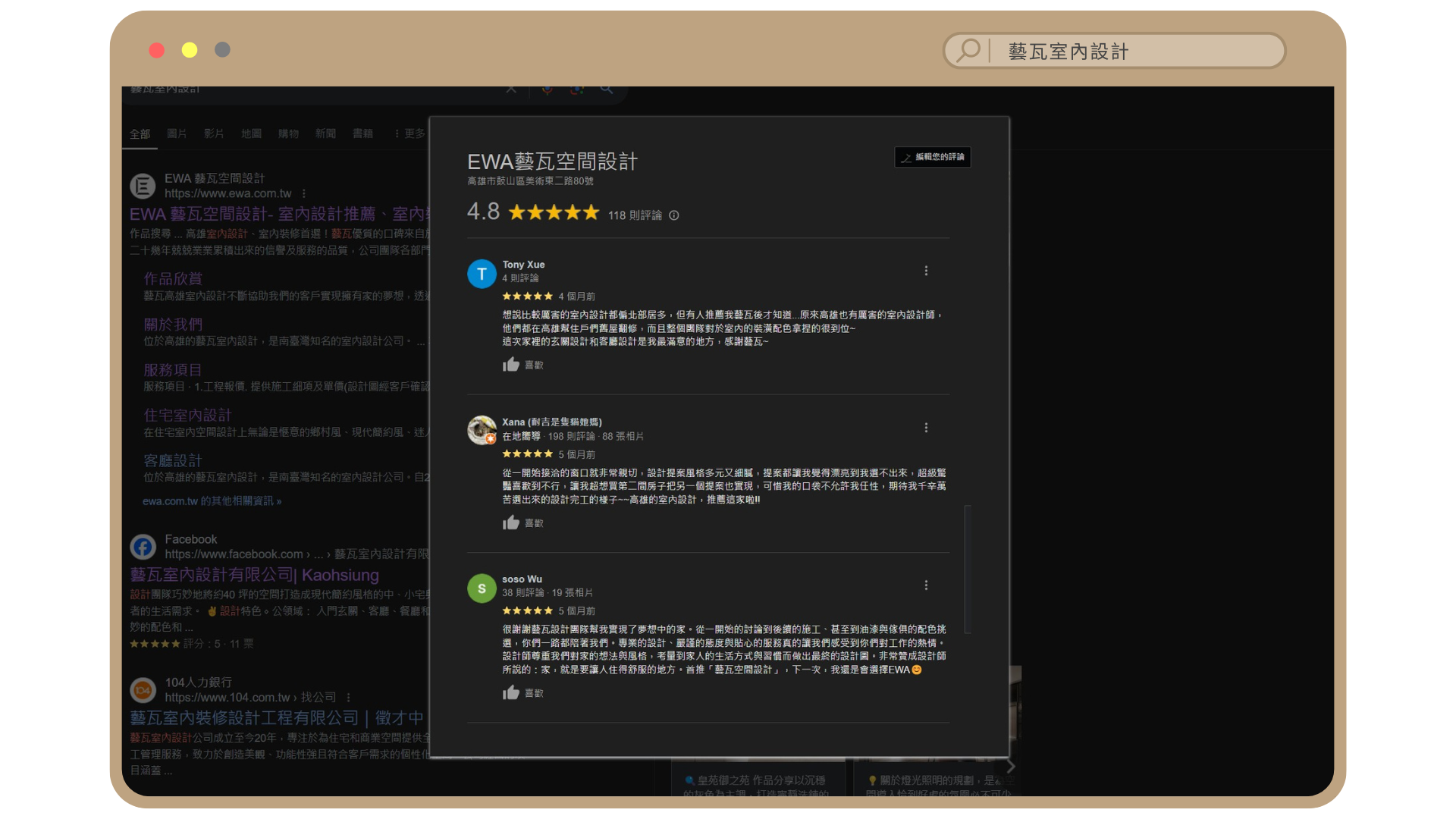Expand the 更多 search options menu
The height and width of the screenshot is (819, 1456).
(409, 133)
